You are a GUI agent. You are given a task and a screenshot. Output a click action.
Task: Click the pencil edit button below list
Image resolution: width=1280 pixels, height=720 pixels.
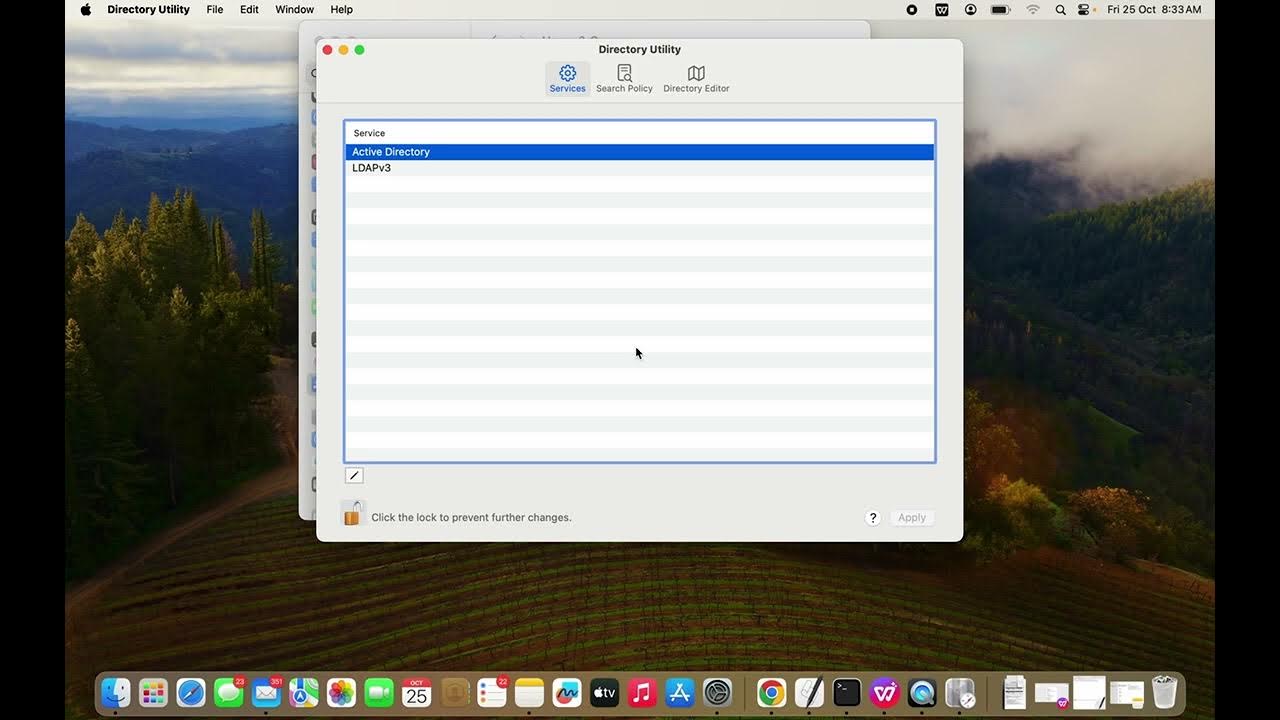pos(354,476)
